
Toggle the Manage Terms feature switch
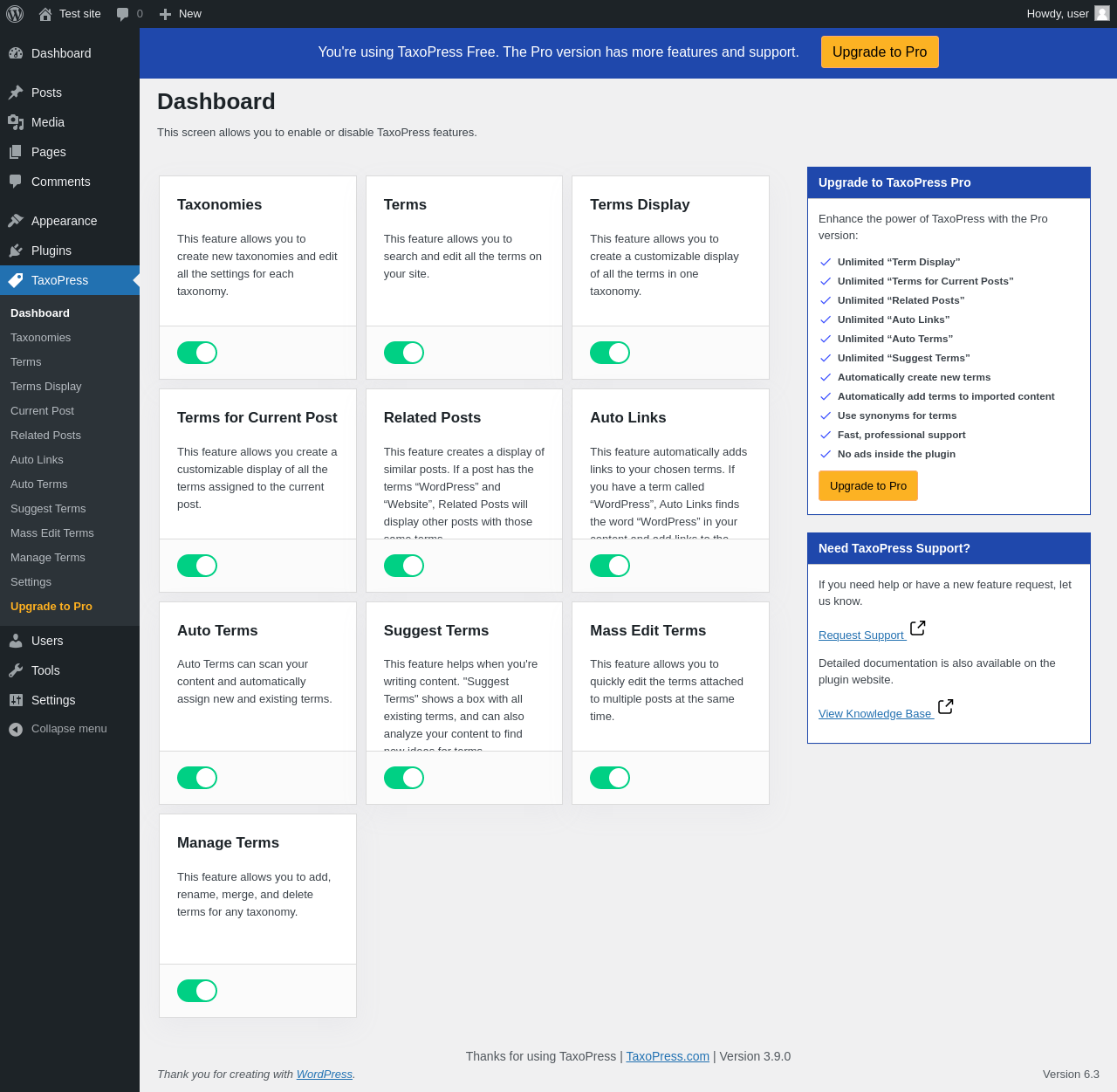click(x=197, y=991)
